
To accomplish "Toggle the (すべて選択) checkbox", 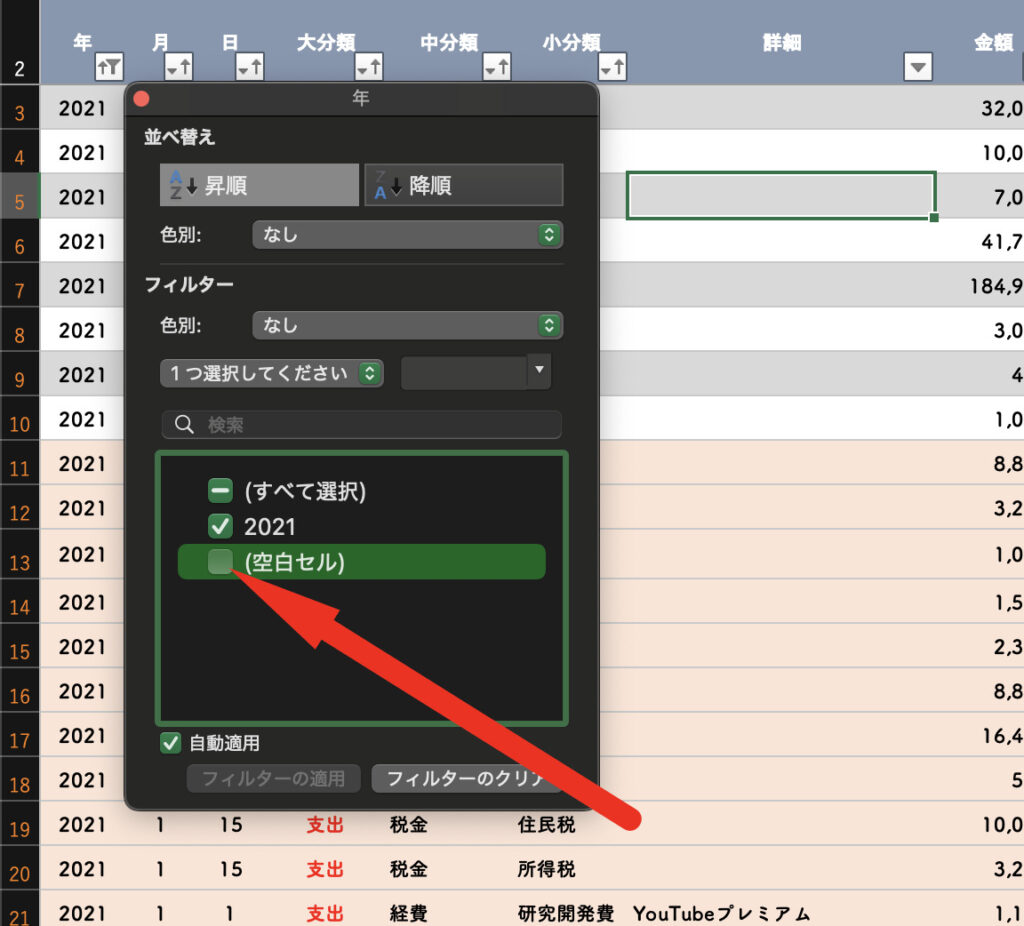I will click(220, 491).
